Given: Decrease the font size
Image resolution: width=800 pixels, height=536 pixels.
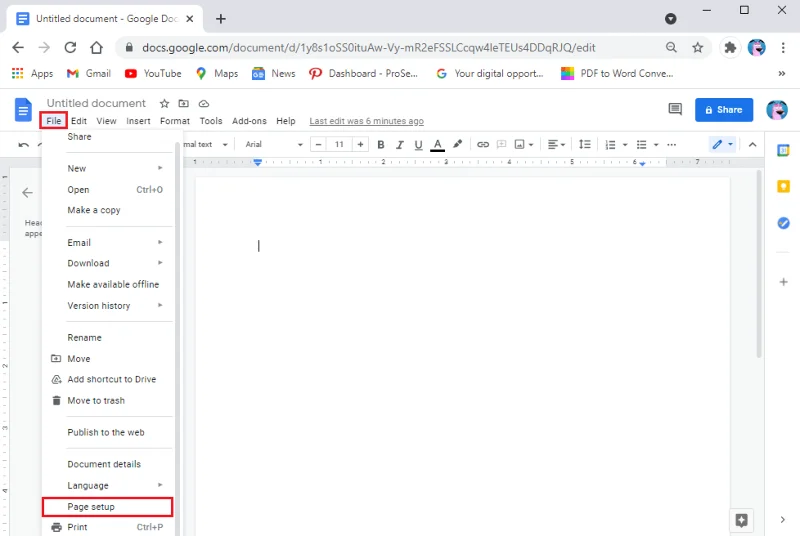Looking at the screenshot, I should click(x=318, y=144).
